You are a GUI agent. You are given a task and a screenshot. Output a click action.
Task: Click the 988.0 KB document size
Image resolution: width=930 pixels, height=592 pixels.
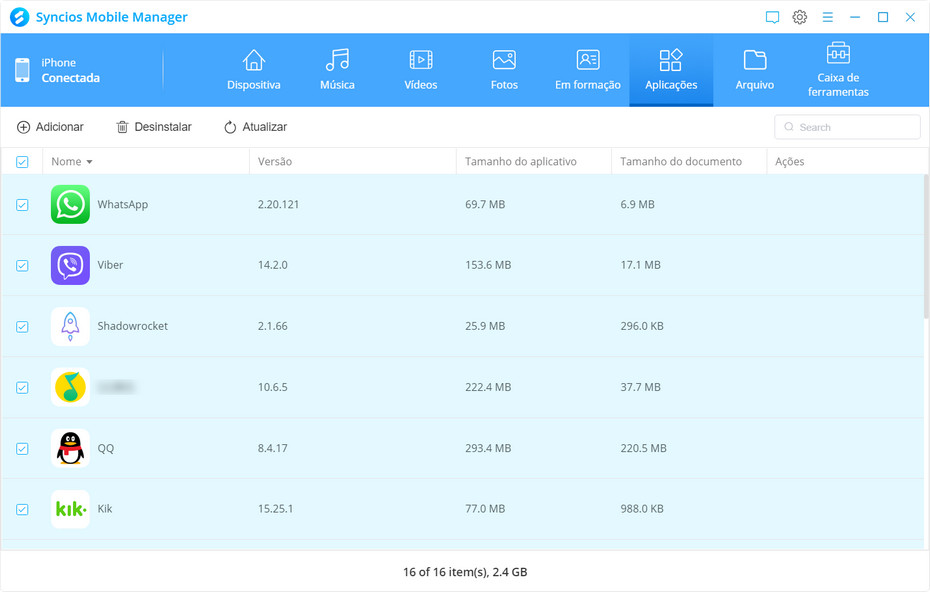coord(642,509)
